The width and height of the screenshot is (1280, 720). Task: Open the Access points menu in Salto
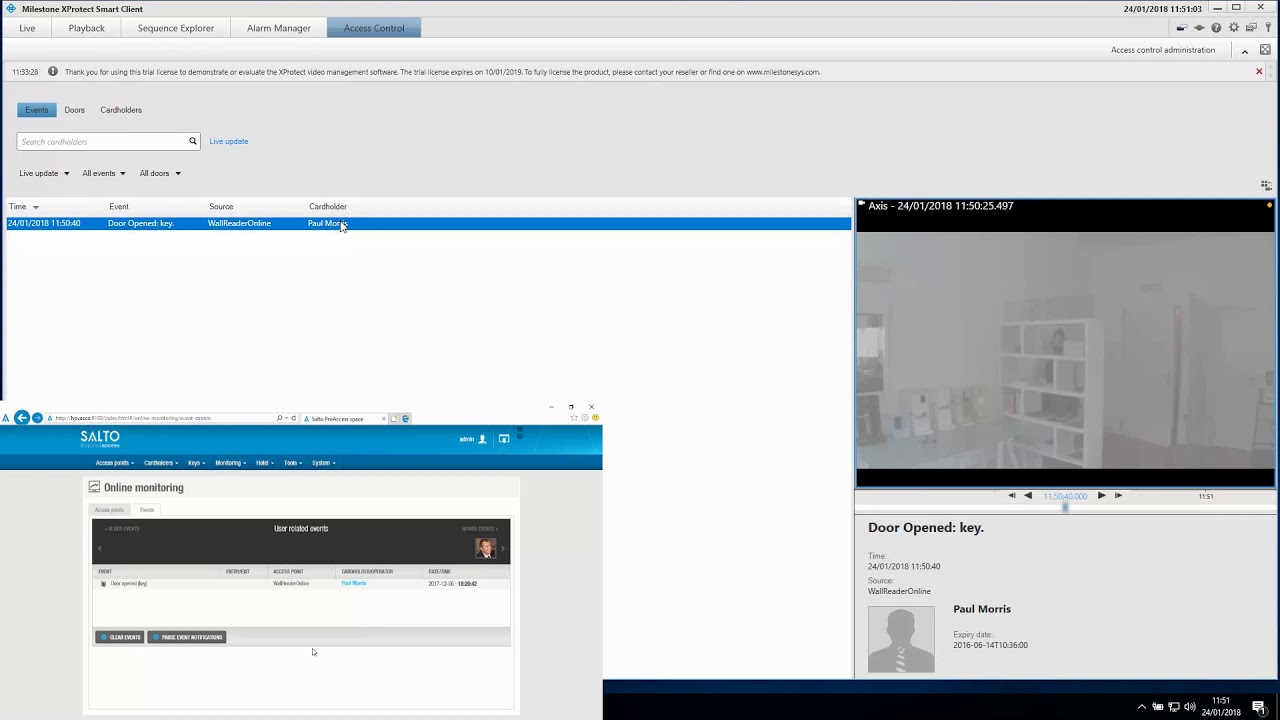114,463
